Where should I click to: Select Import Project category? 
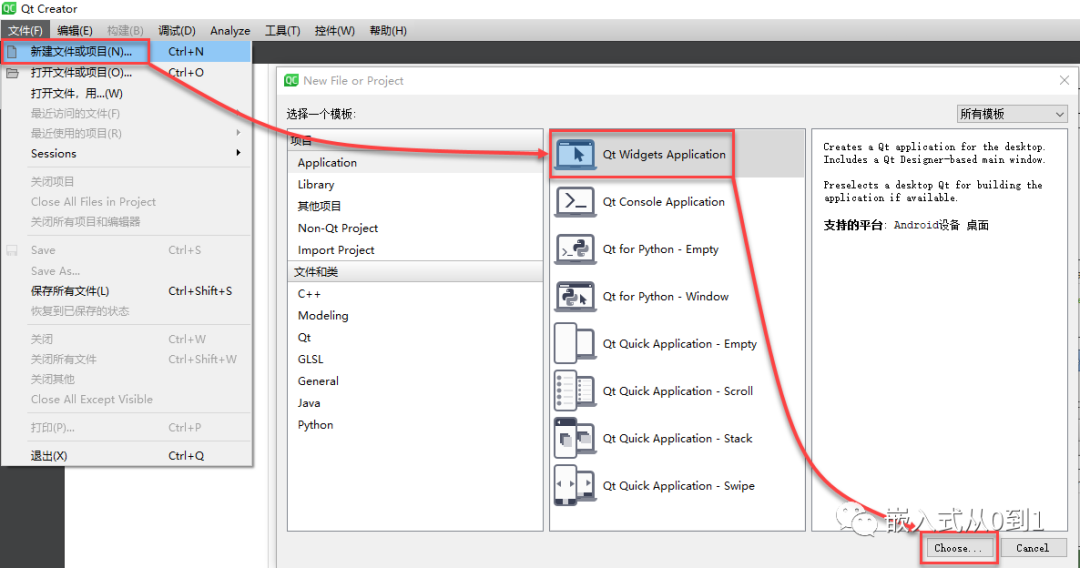tap(415, 250)
